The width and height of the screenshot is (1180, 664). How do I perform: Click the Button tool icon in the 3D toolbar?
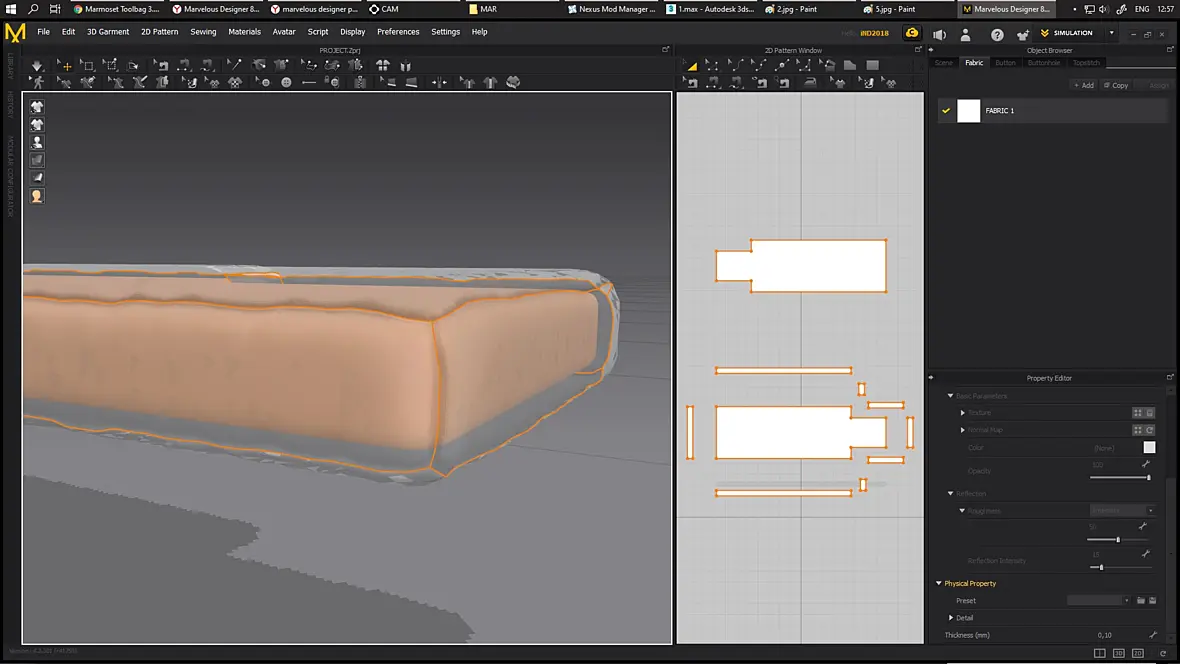pyautogui.click(x=286, y=83)
